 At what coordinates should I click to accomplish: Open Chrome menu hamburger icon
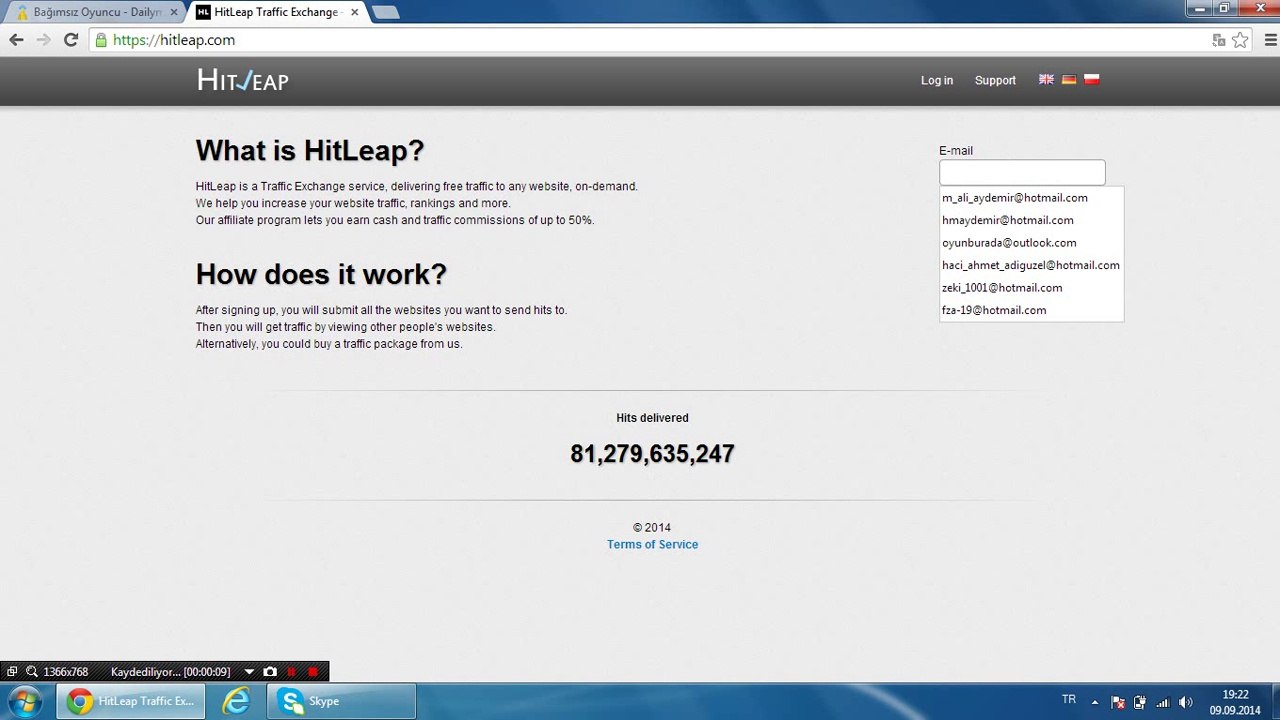click(1271, 40)
